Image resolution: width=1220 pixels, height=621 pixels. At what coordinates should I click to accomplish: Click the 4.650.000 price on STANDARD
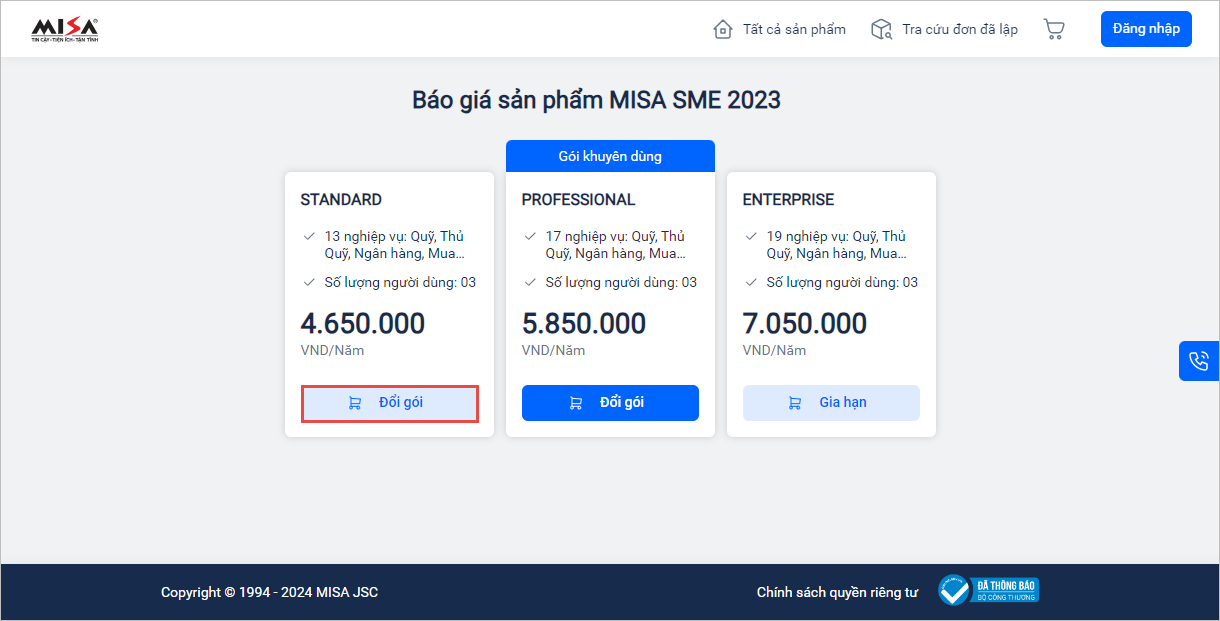point(363,324)
